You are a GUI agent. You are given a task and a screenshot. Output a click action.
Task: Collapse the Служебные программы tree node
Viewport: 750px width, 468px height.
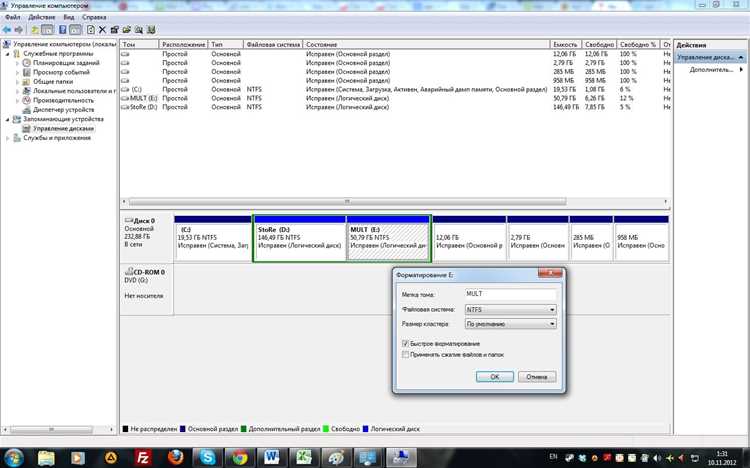[7, 54]
